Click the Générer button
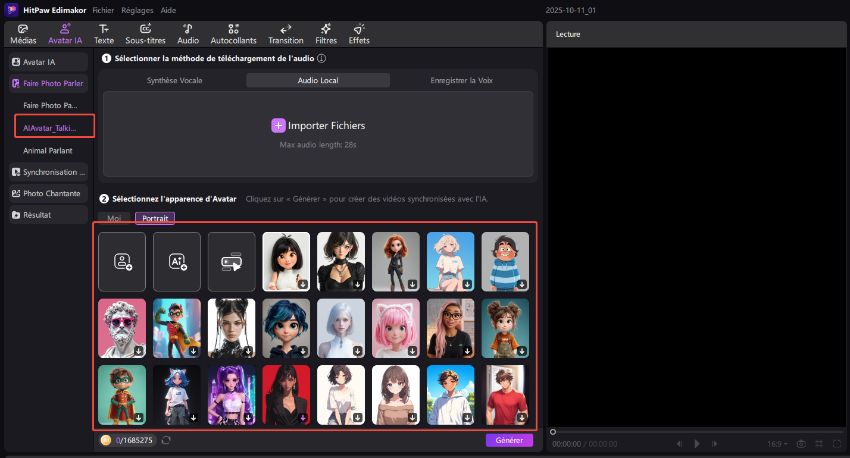Screen dimensions: 850x458 point(509,440)
